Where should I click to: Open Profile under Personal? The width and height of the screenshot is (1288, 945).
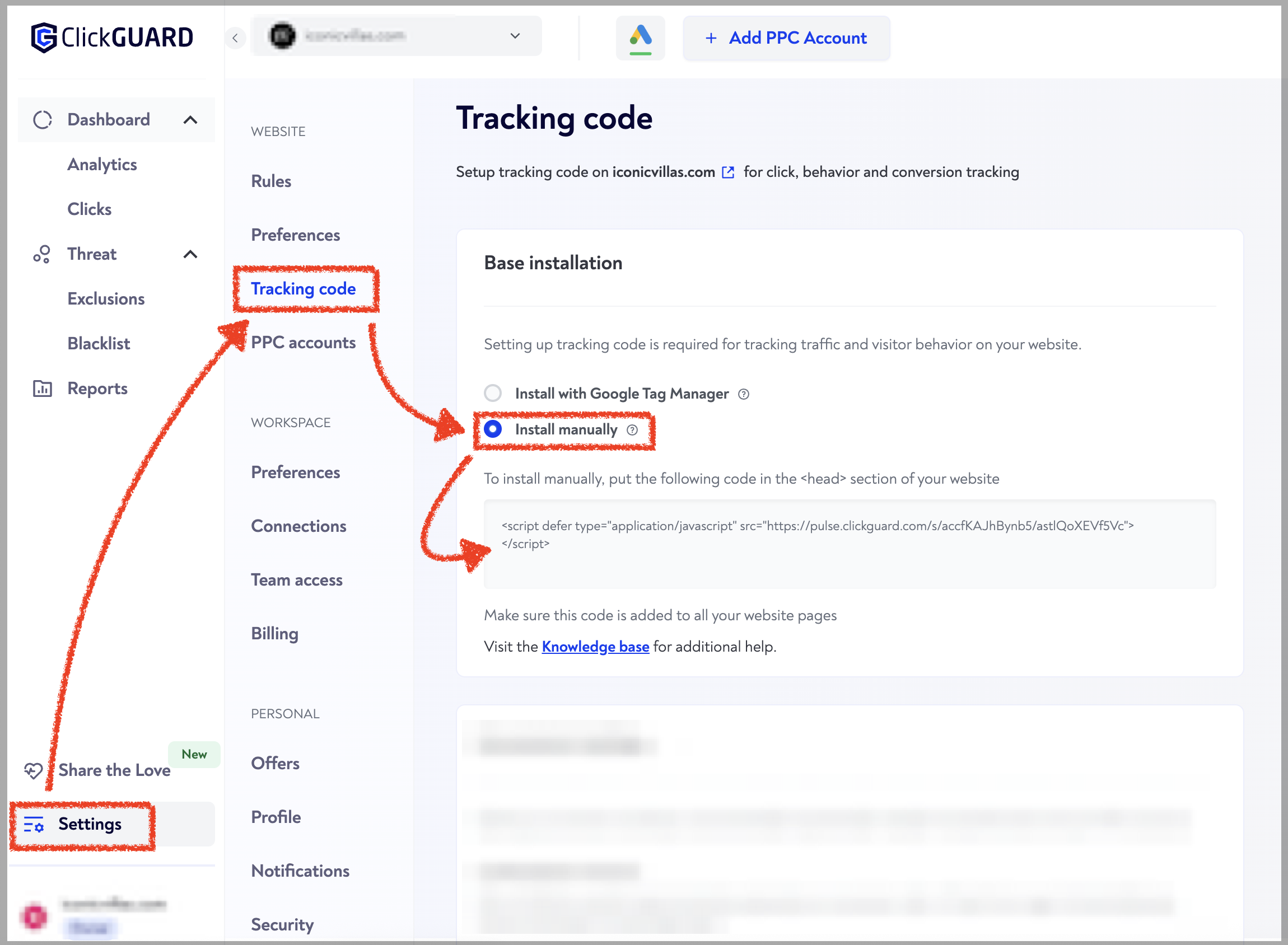tap(276, 817)
